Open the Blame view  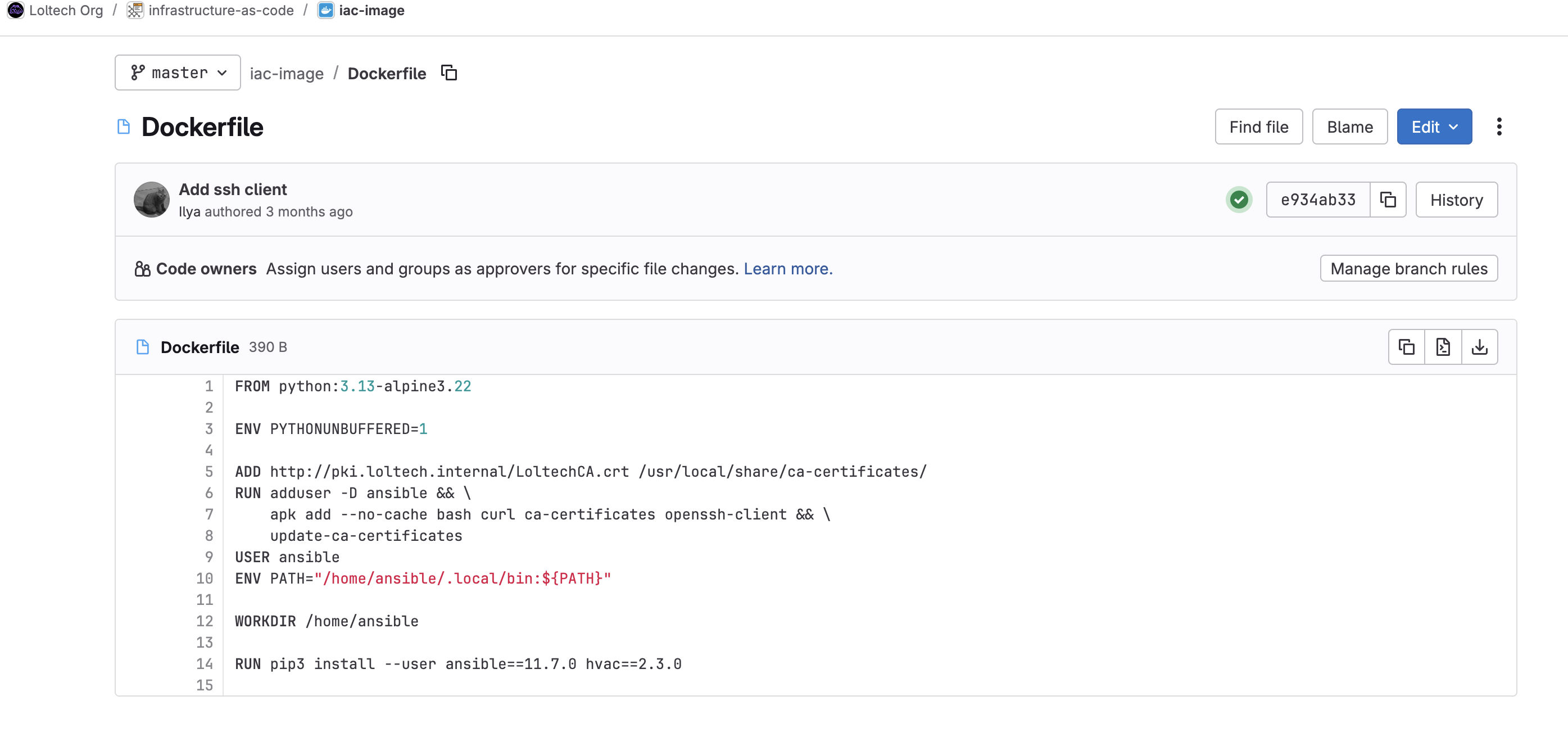[x=1349, y=126]
